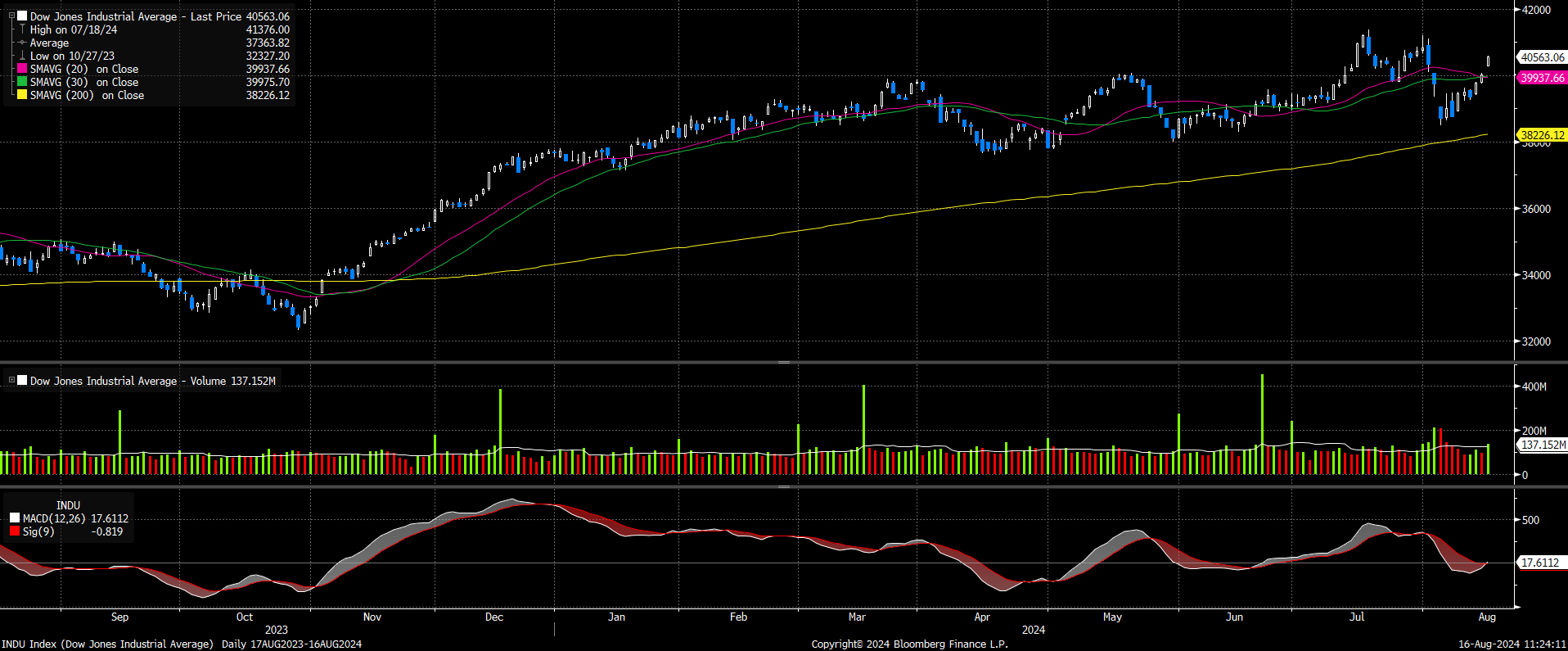Select 'Dow Jones Industrial Average - Last Price' legend label
The width and height of the screenshot is (1568, 651).
click(x=136, y=16)
